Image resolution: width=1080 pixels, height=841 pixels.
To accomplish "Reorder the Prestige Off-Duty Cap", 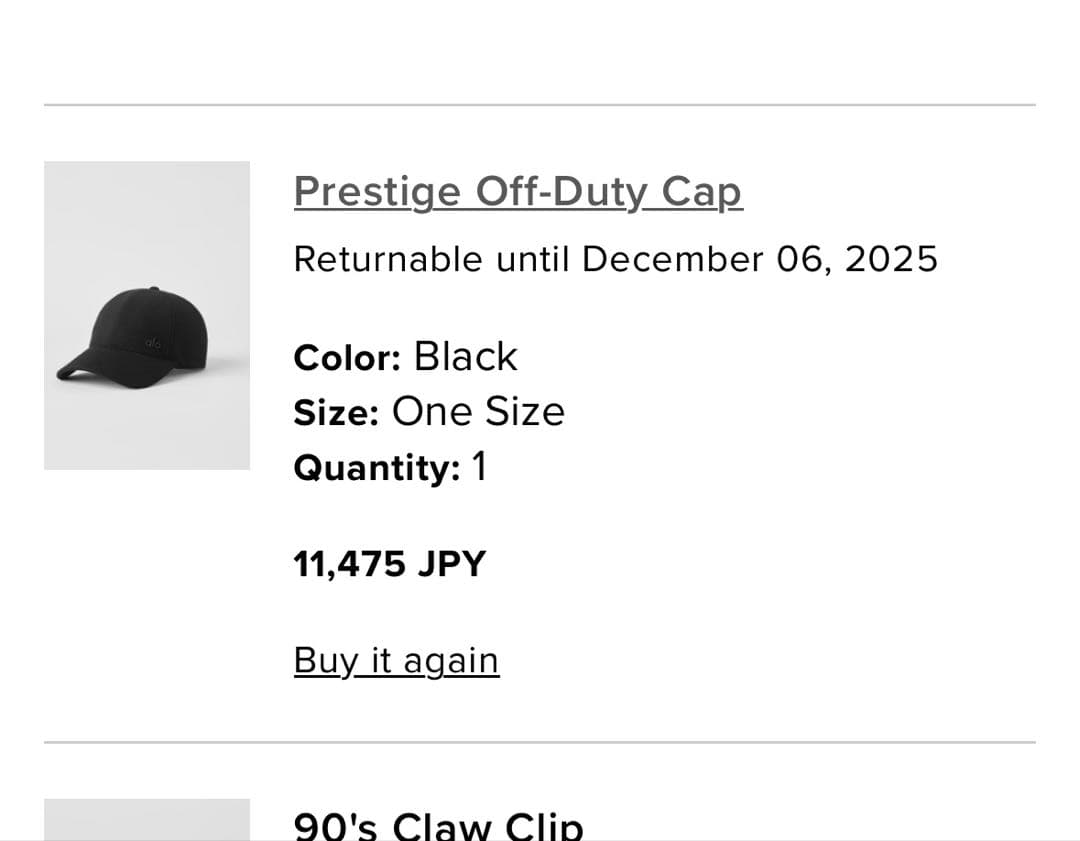I will point(395,660).
